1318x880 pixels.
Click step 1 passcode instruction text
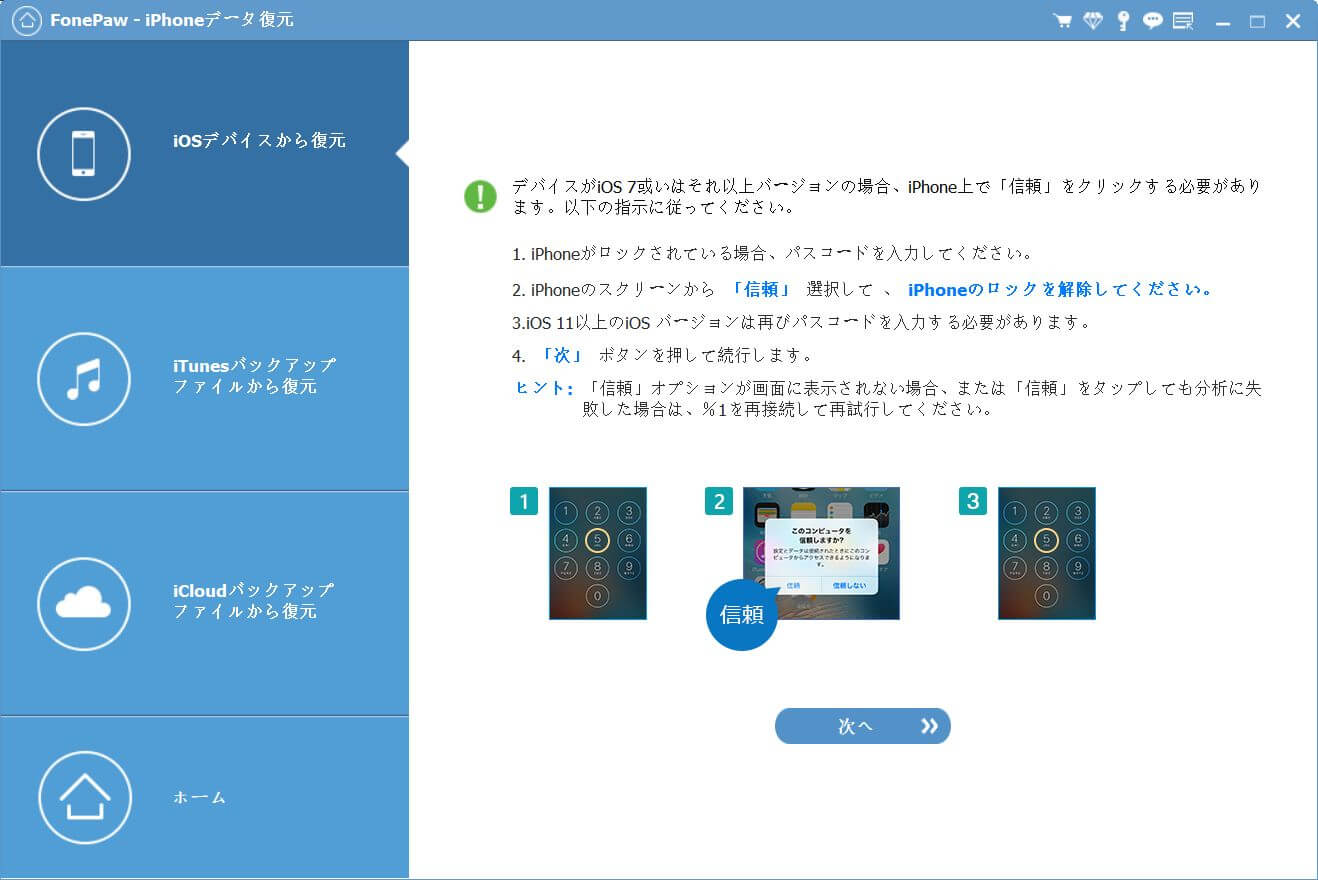point(772,254)
